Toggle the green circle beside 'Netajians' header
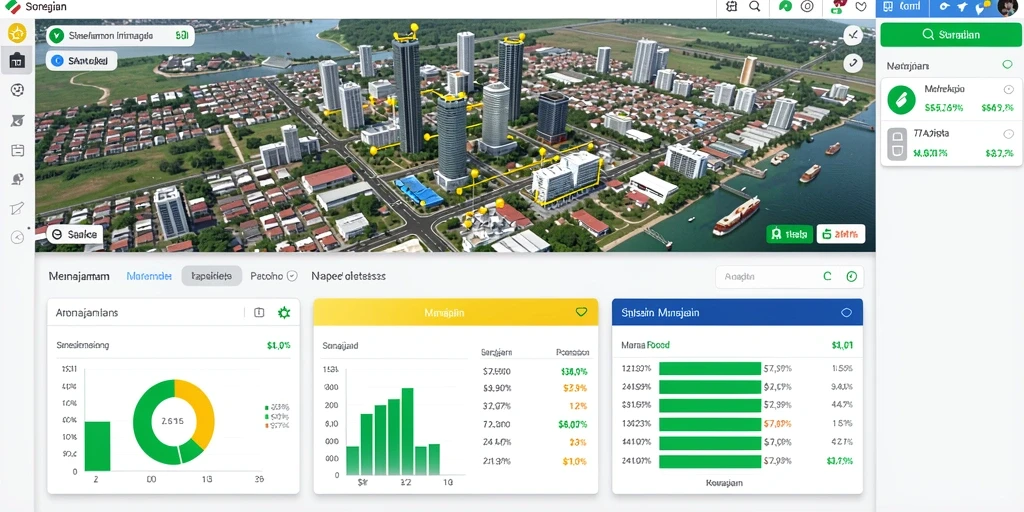 click(1007, 65)
